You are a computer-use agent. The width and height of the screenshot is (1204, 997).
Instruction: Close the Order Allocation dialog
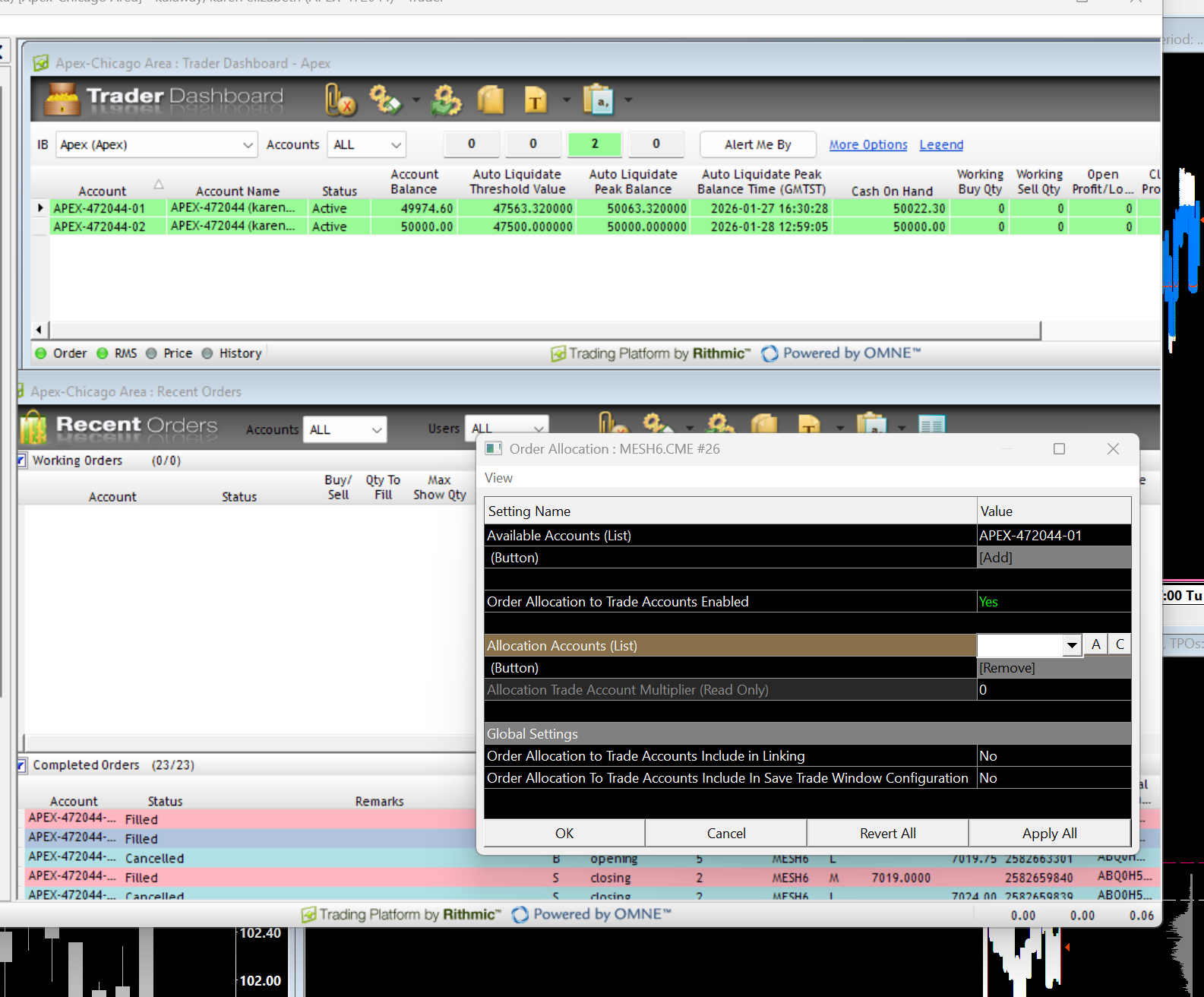1113,449
